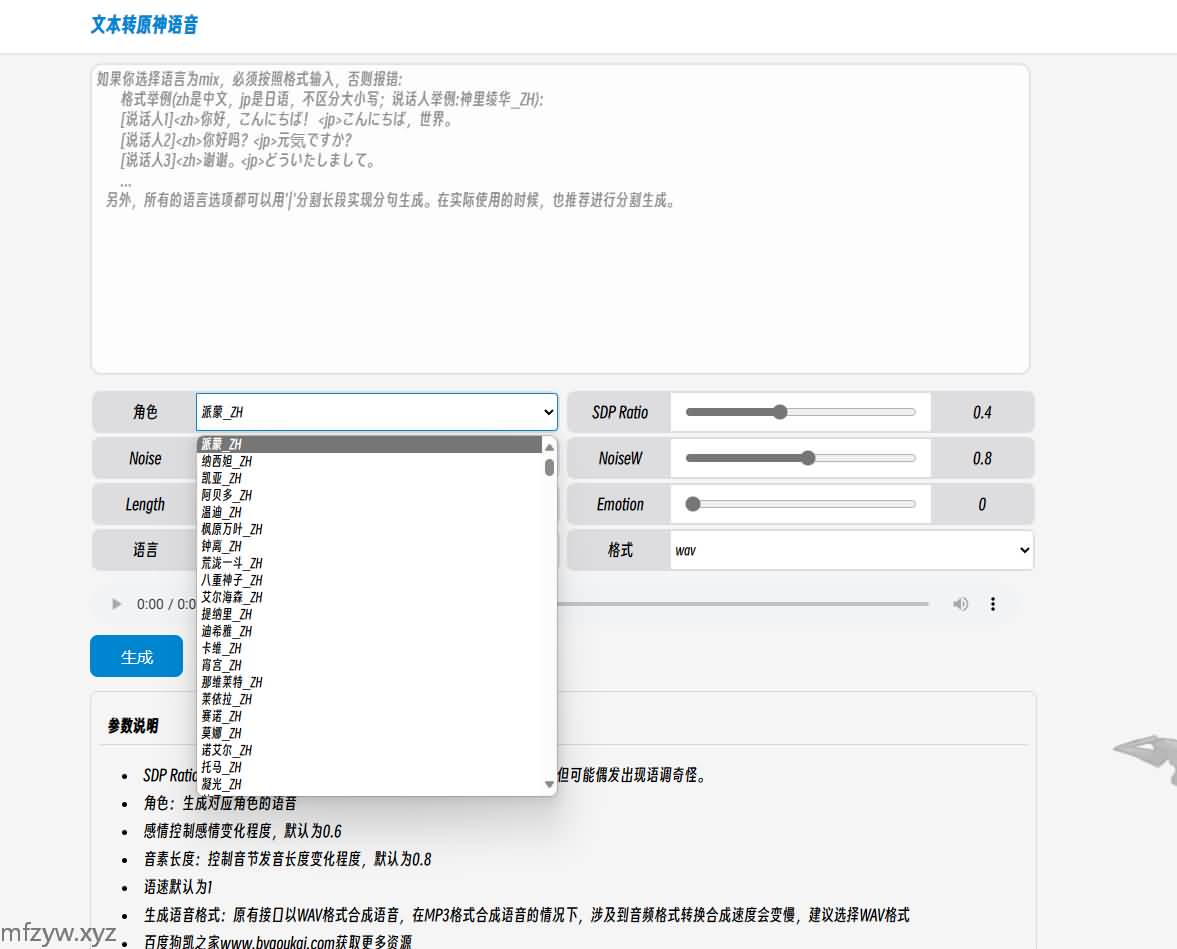Viewport: 1177px width, 949px height.
Task: Click the audio playback progress bar
Action: [x=742, y=604]
